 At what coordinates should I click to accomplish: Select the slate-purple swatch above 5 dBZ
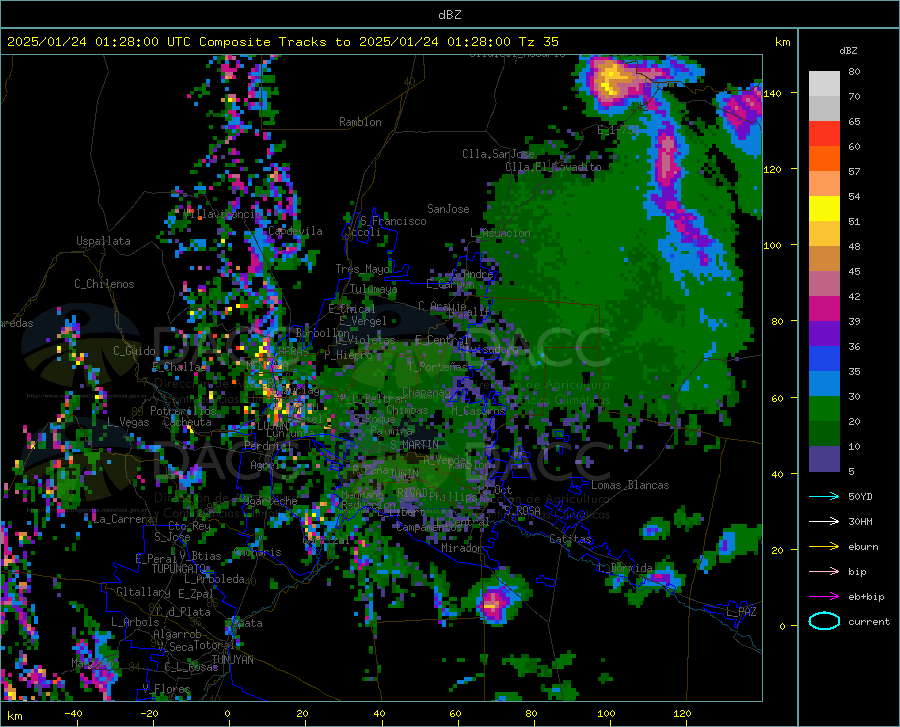tap(824, 458)
